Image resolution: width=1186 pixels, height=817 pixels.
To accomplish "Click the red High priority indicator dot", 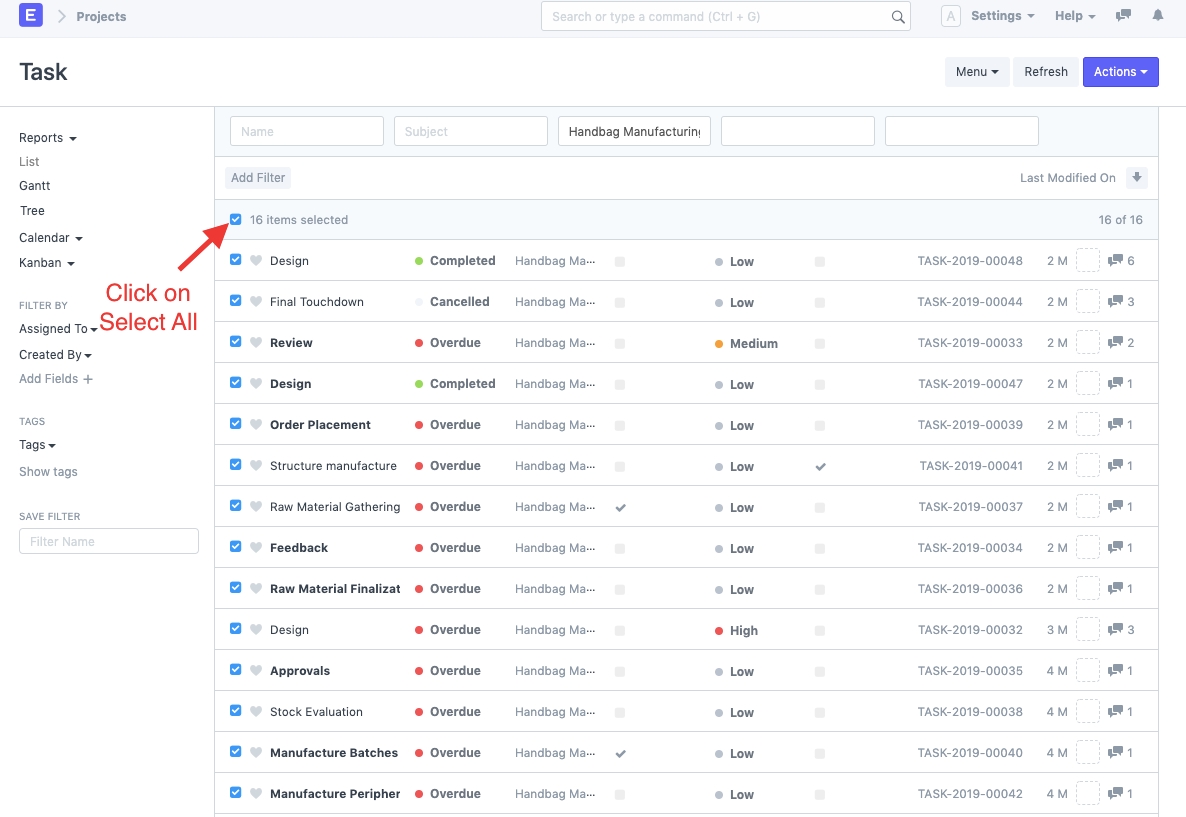I will (719, 631).
